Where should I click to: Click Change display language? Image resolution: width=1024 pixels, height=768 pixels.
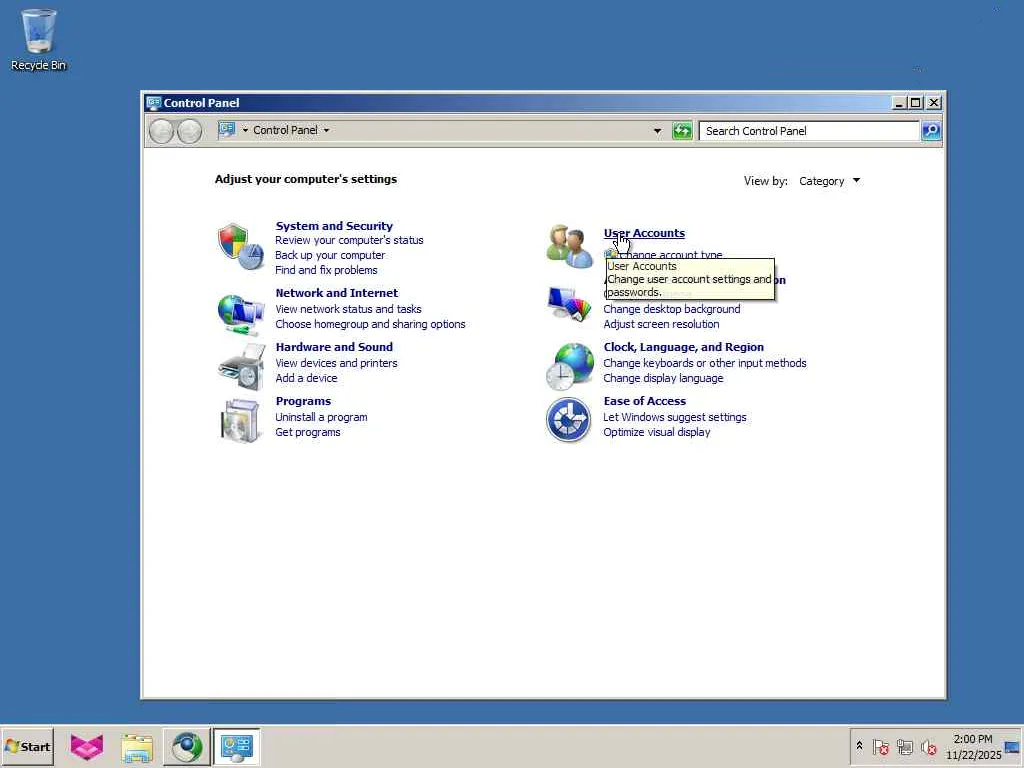pyautogui.click(x=664, y=379)
